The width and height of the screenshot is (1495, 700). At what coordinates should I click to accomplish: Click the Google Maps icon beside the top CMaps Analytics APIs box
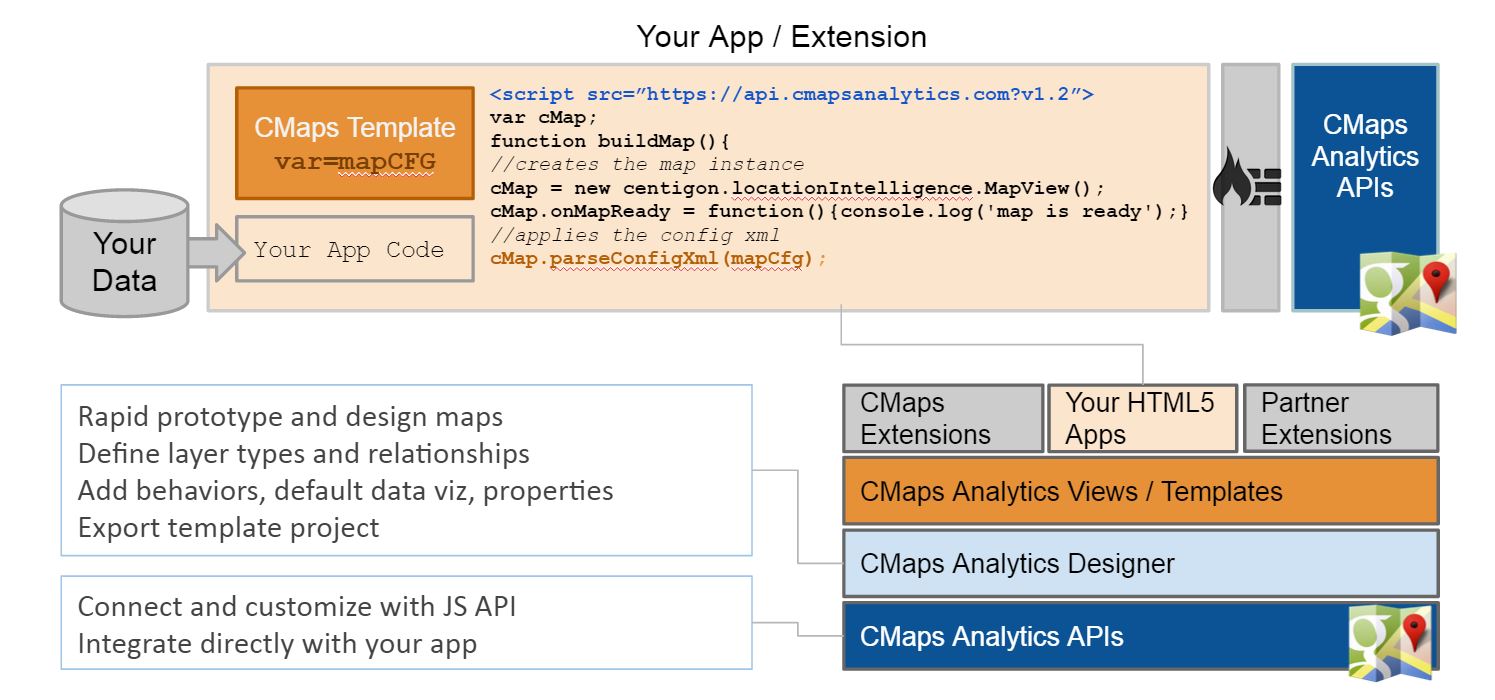(x=1407, y=293)
